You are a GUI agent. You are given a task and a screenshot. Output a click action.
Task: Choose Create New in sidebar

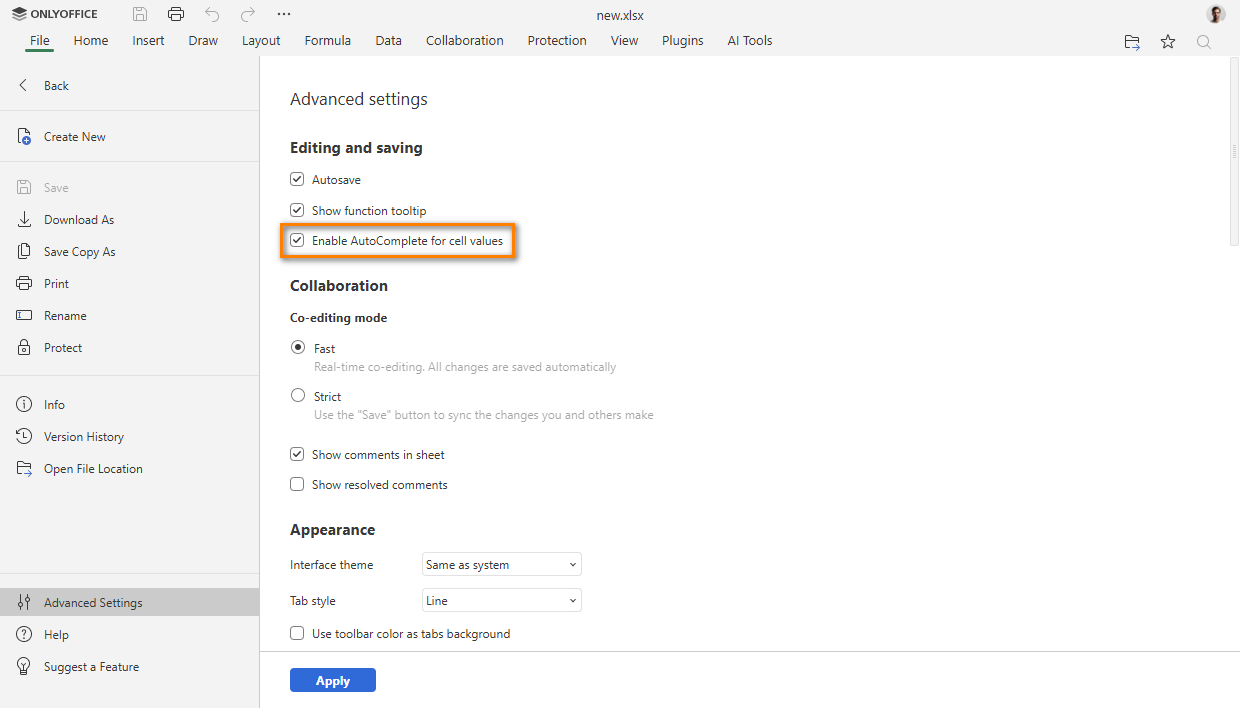(130, 137)
